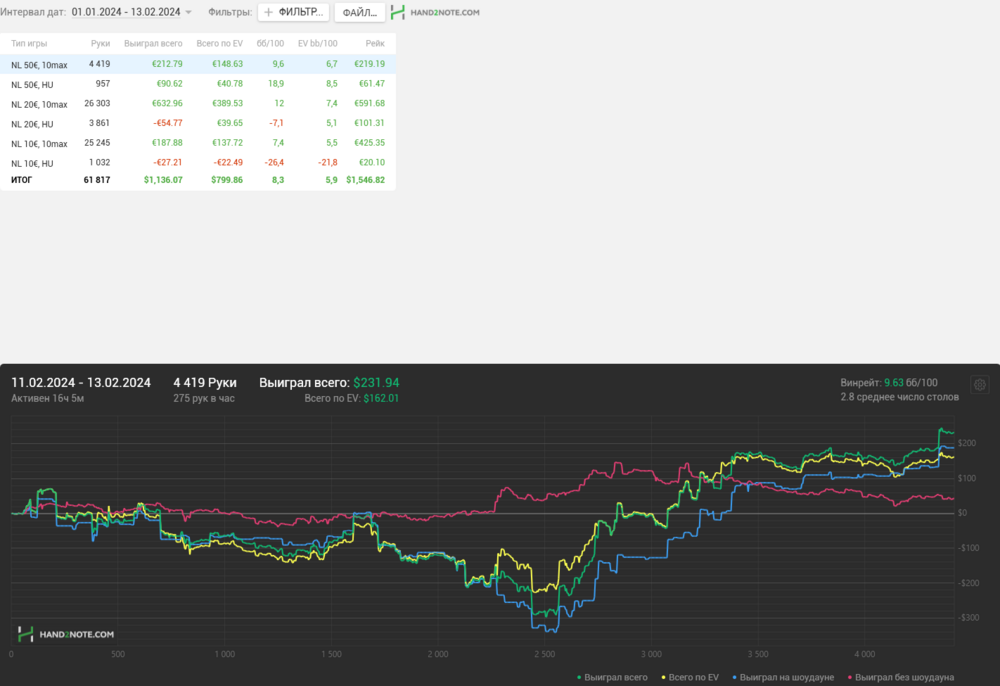1000x686 pixels.
Task: Click the 4 419 Руки graph label
Action: [205, 383]
